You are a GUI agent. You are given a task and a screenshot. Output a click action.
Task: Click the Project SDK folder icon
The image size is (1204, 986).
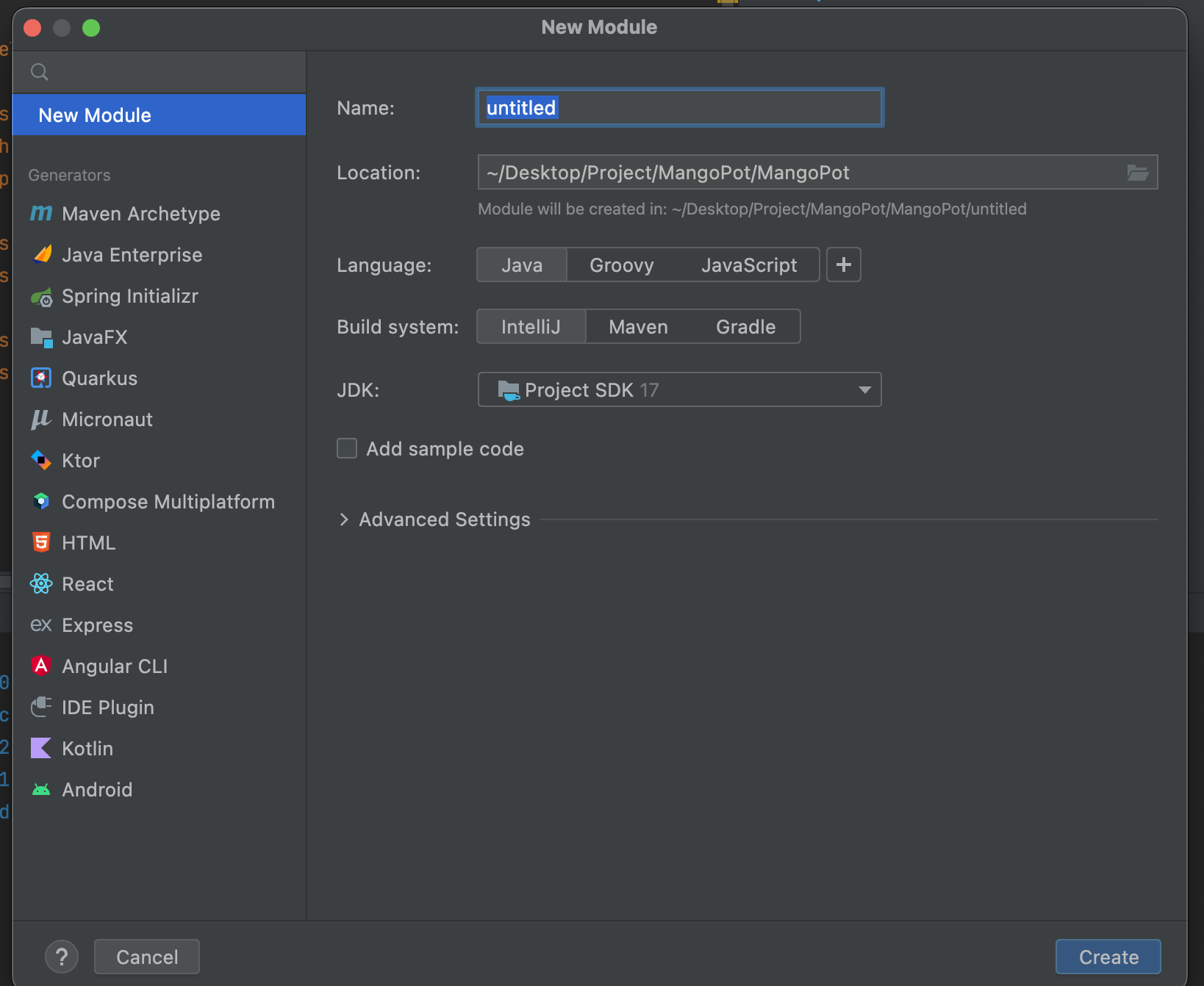(509, 390)
